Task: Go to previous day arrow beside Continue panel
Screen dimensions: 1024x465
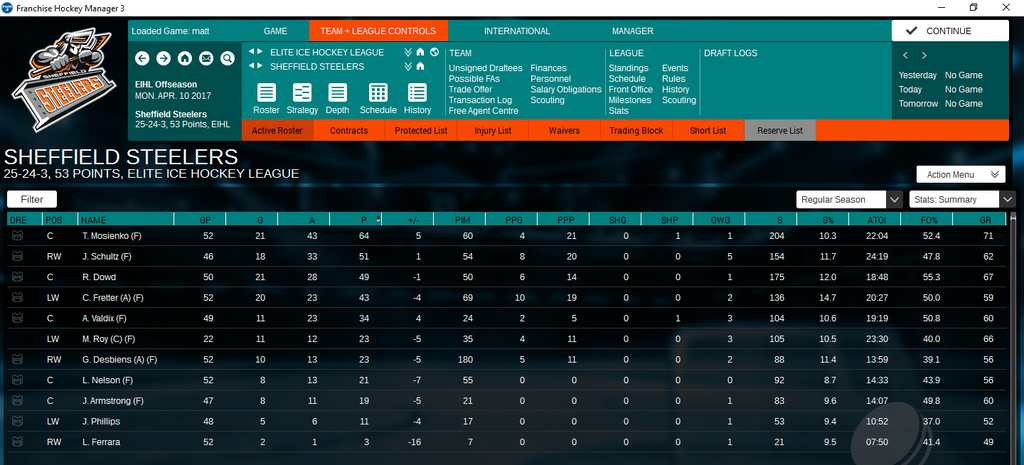Action: click(905, 56)
